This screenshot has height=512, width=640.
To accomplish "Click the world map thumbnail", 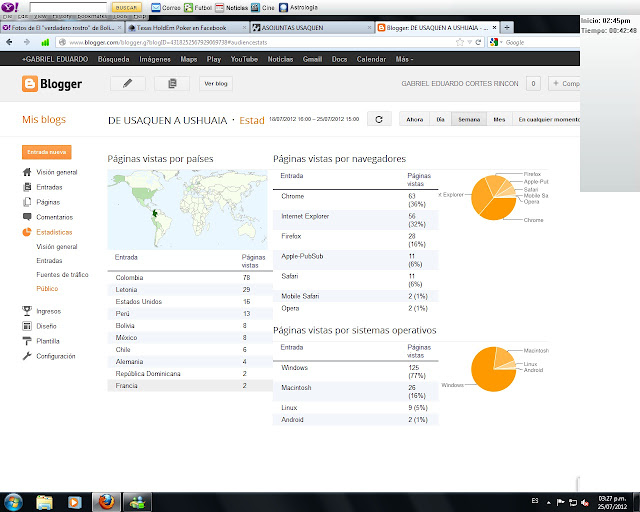I will [x=187, y=209].
